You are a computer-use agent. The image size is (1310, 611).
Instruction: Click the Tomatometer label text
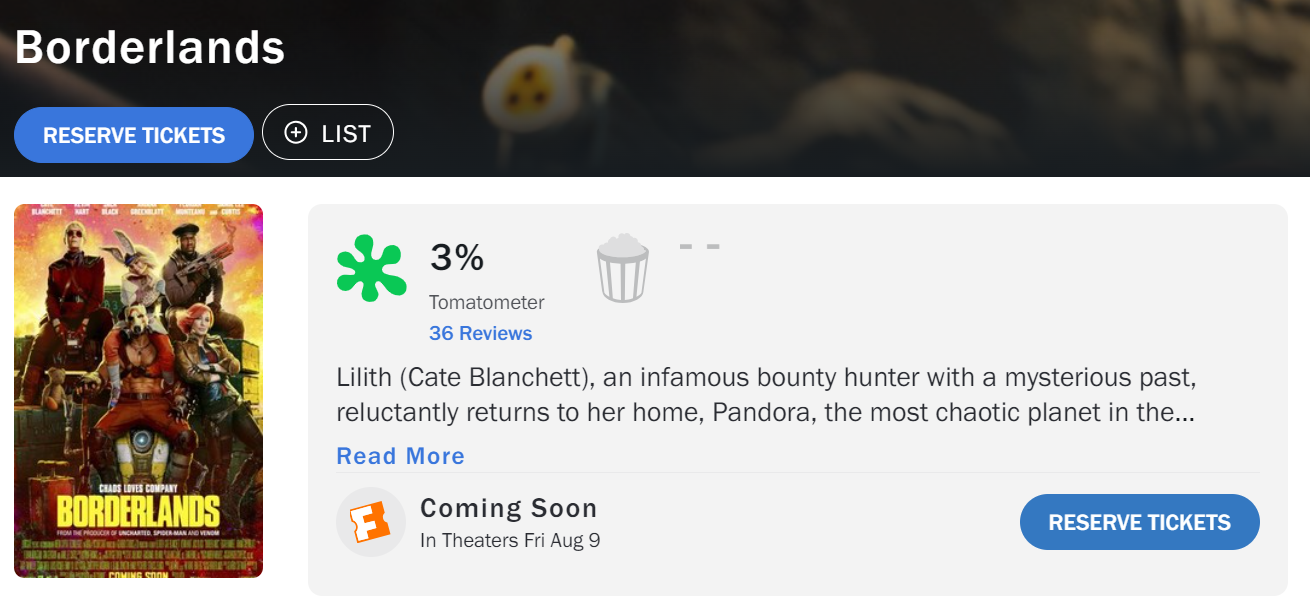[x=486, y=302]
